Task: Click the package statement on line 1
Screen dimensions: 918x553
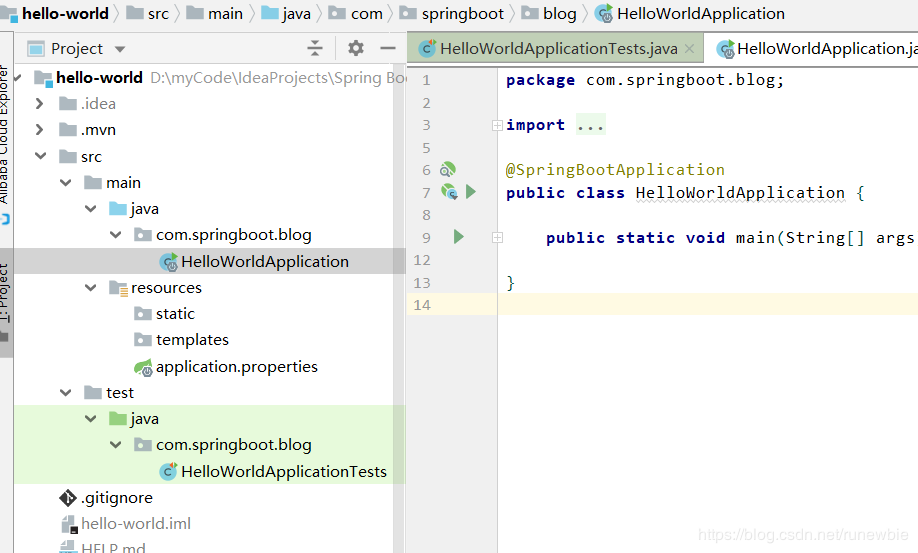Action: pos(645,80)
